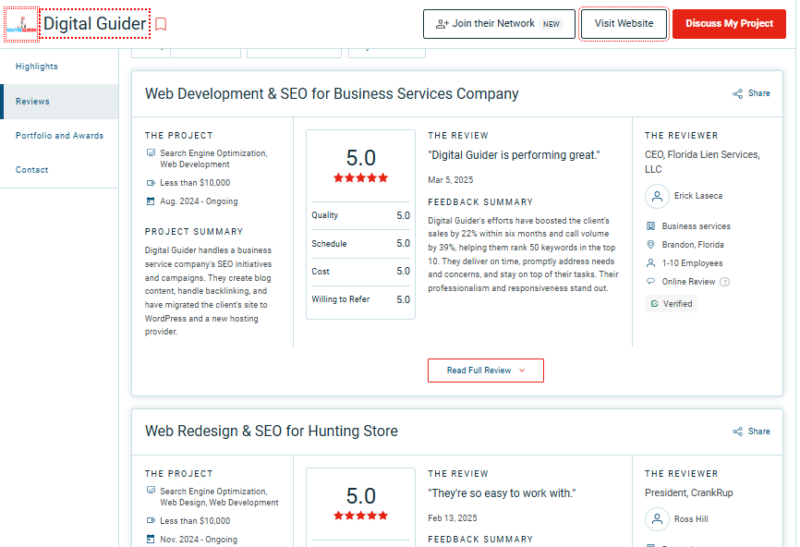Click the Cost 5.0 rating row
Image resolution: width=800 pixels, height=547 pixels.
coord(361,271)
